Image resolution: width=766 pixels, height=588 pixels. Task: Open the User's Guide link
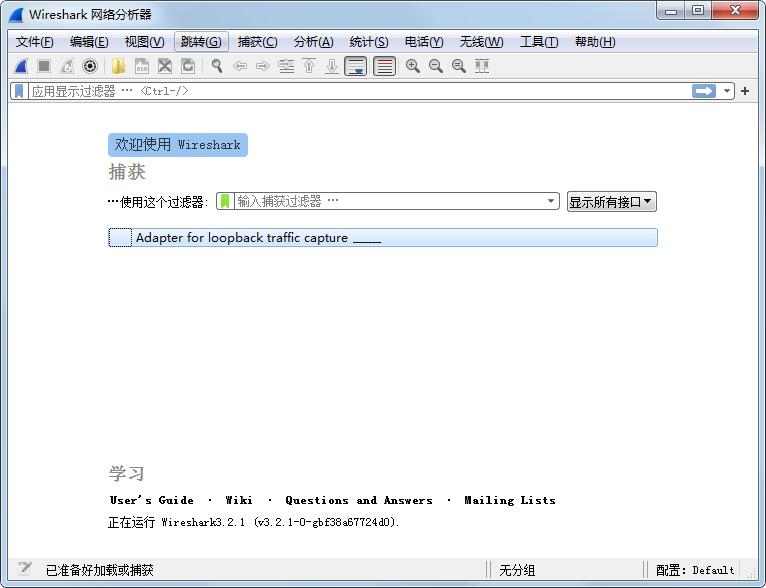tap(151, 500)
